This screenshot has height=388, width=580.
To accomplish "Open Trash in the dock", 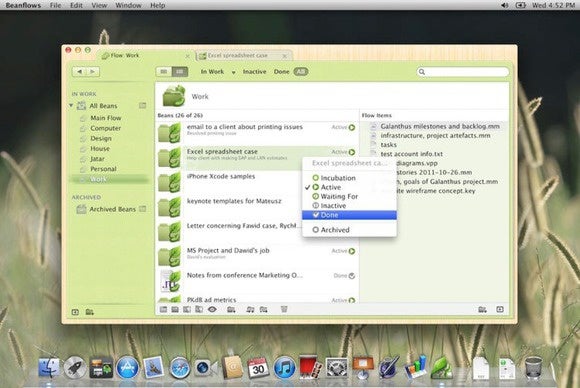I will point(533,367).
